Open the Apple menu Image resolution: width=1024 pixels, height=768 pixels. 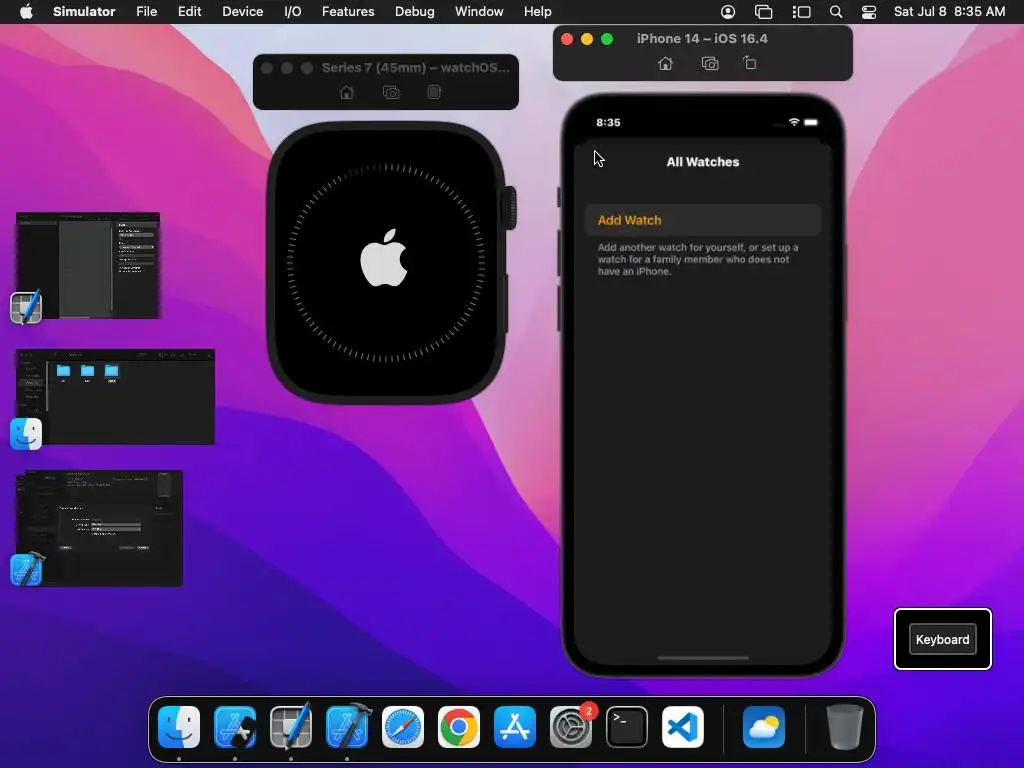click(26, 12)
